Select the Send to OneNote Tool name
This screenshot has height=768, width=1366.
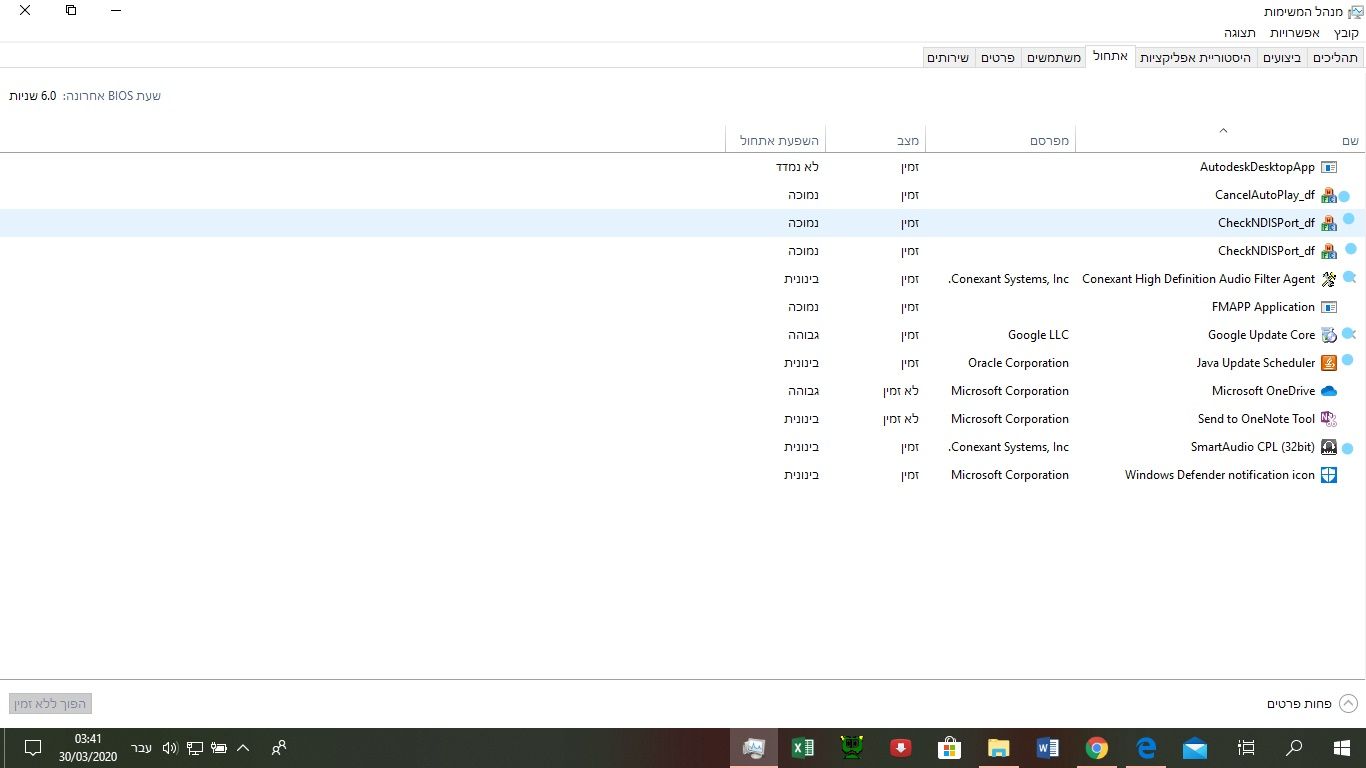1256,419
